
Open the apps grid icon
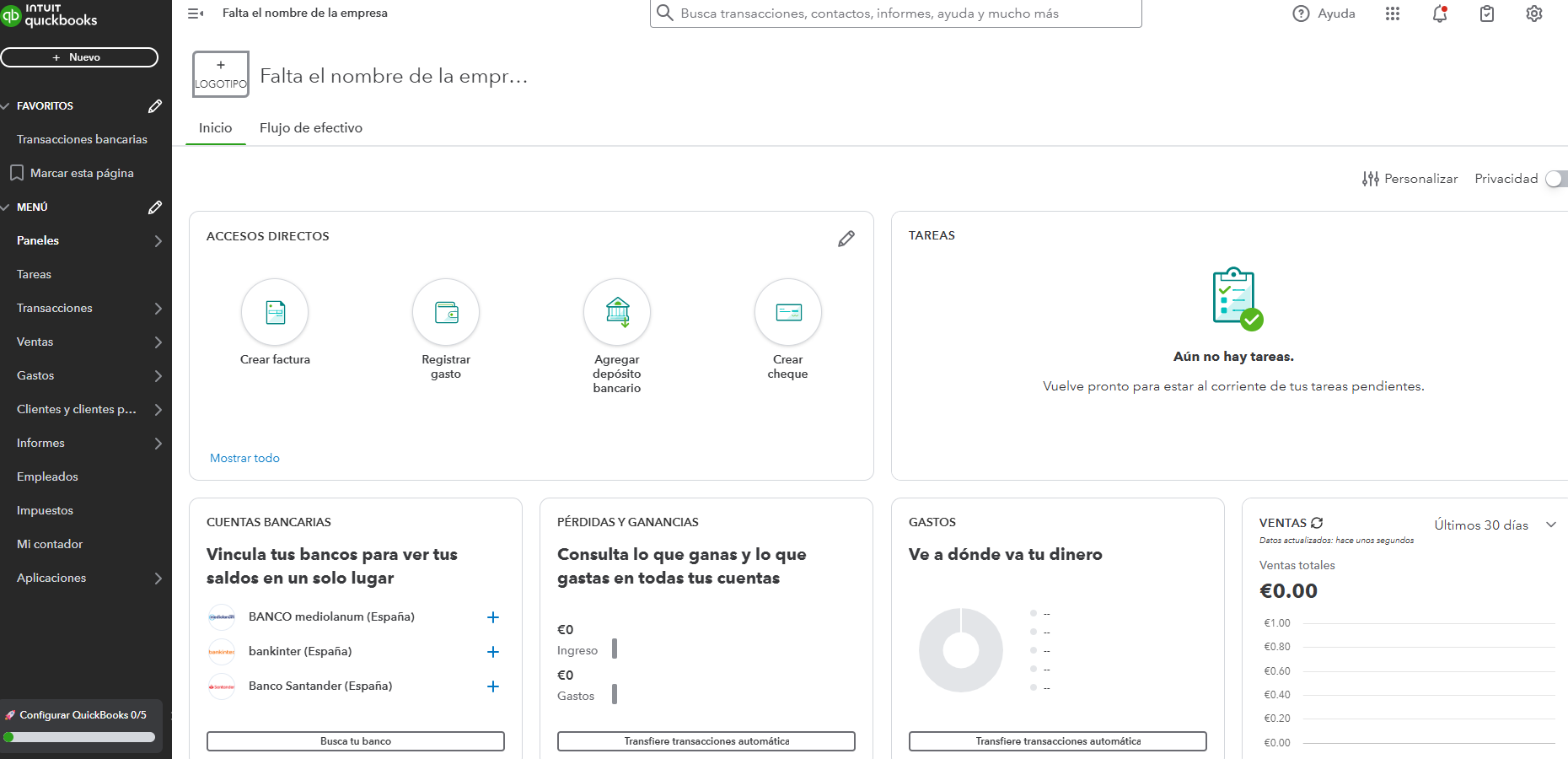click(1393, 13)
